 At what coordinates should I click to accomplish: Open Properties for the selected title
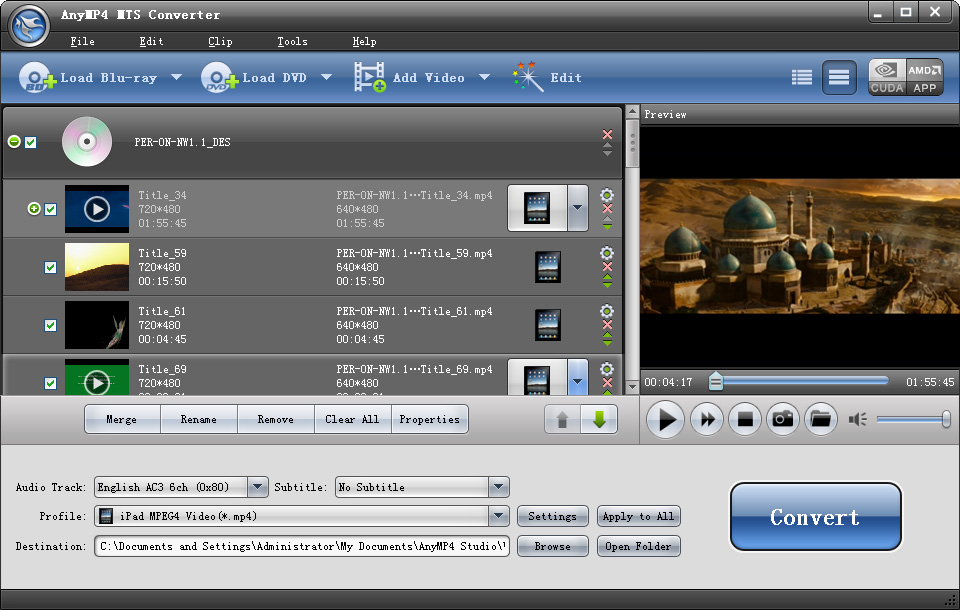coord(429,420)
